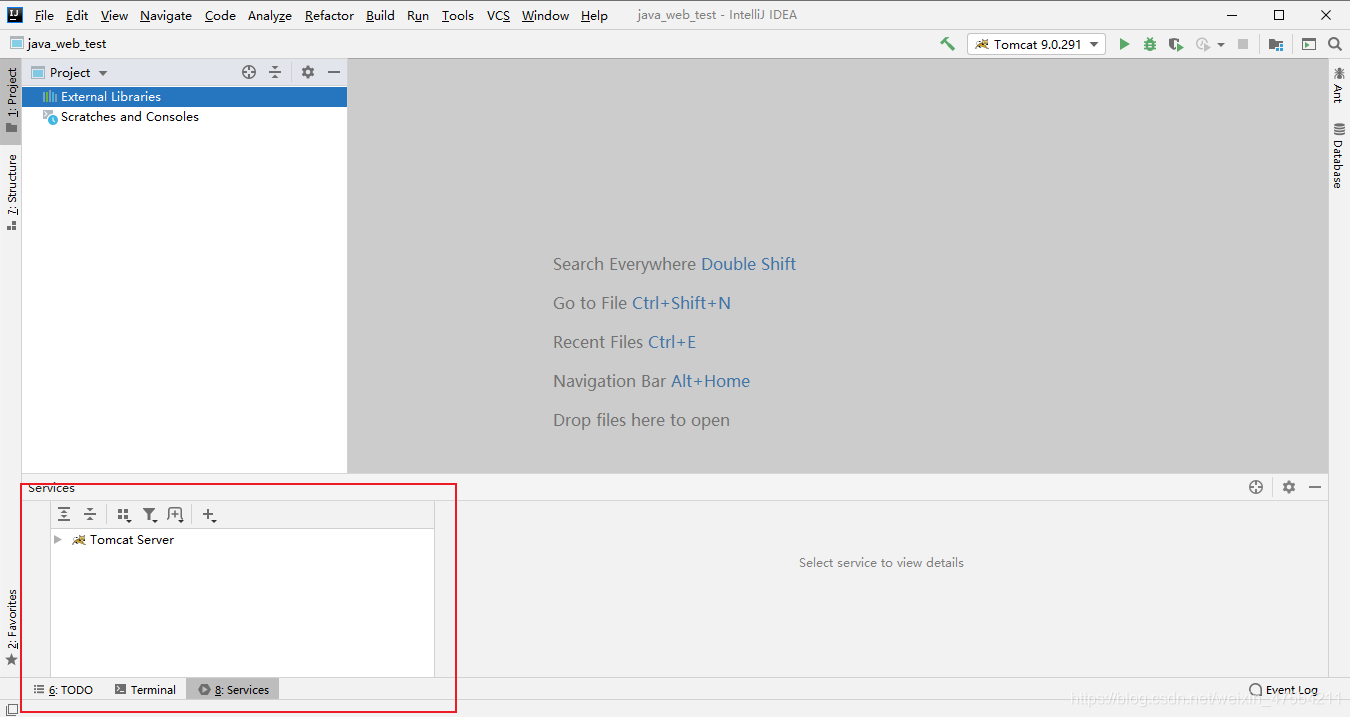The width and height of the screenshot is (1350, 717).
Task: Open the VCS menu
Action: (498, 15)
